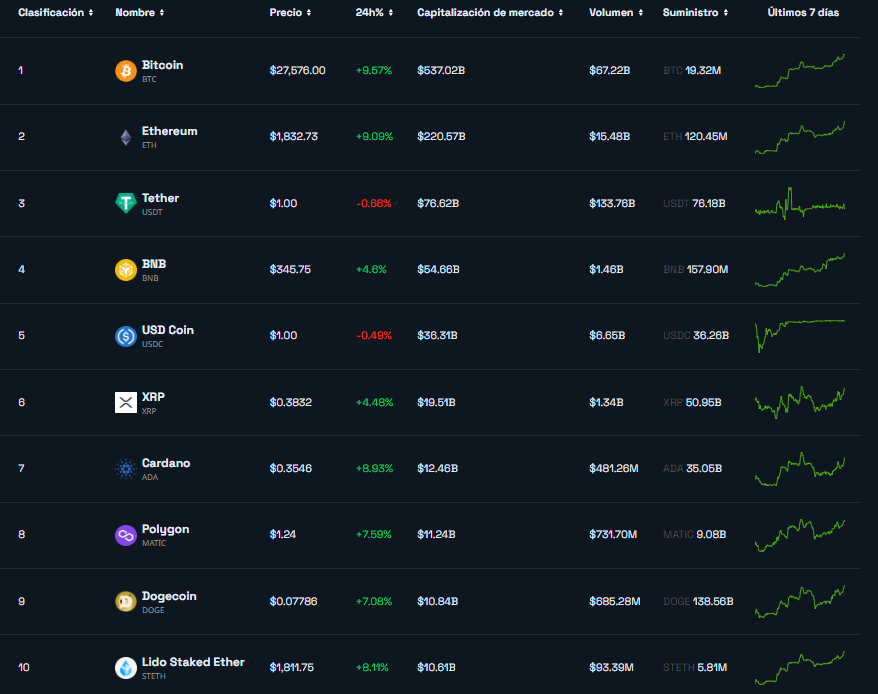878x694 pixels.
Task: Click the Tether logo icon
Action: tap(125, 203)
